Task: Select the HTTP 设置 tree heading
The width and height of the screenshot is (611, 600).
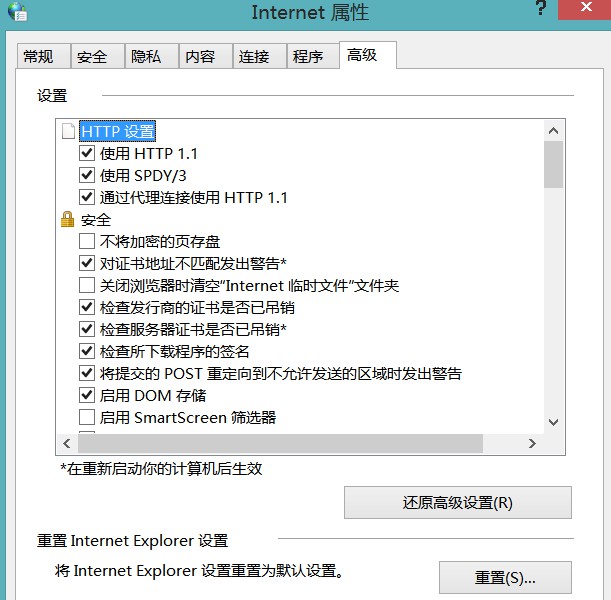Action: point(117,131)
